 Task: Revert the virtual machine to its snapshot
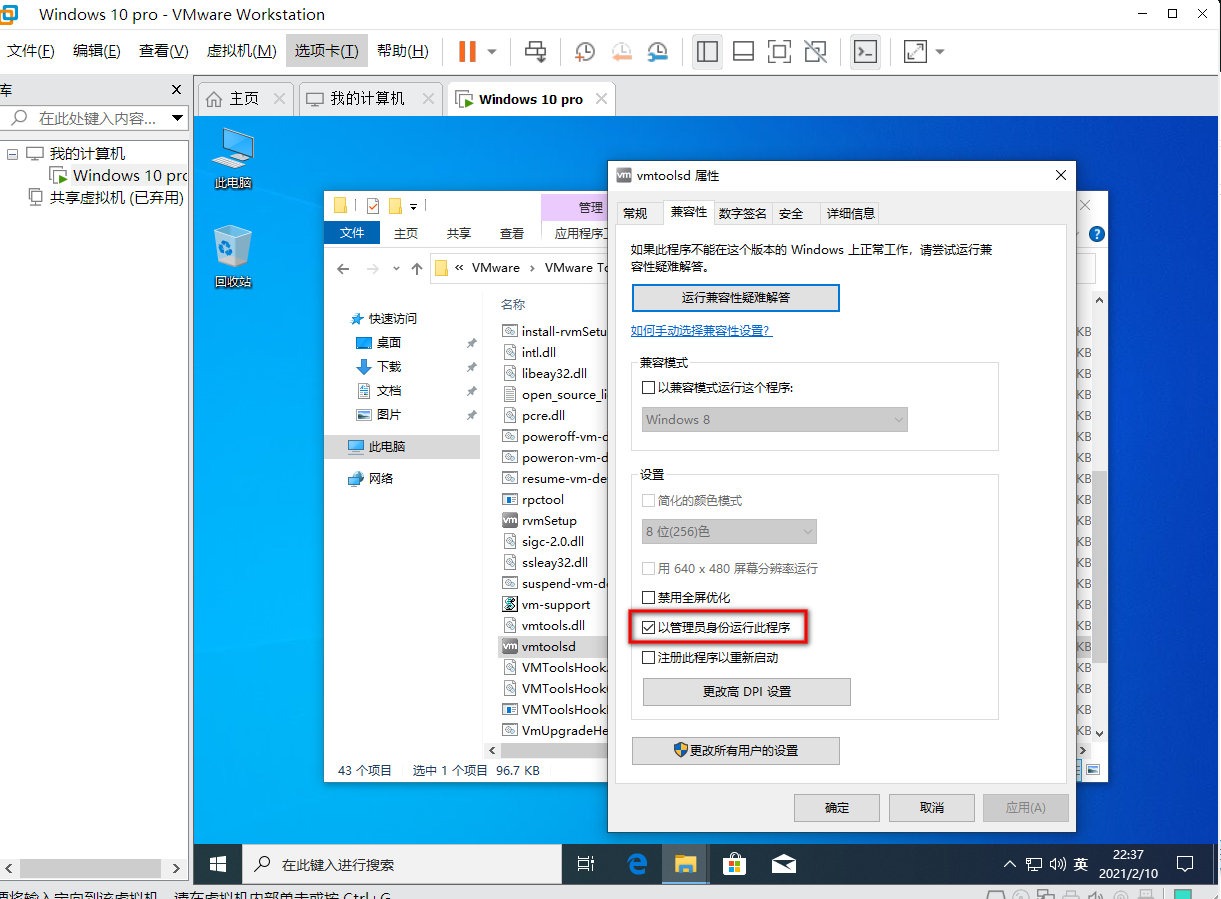621,51
